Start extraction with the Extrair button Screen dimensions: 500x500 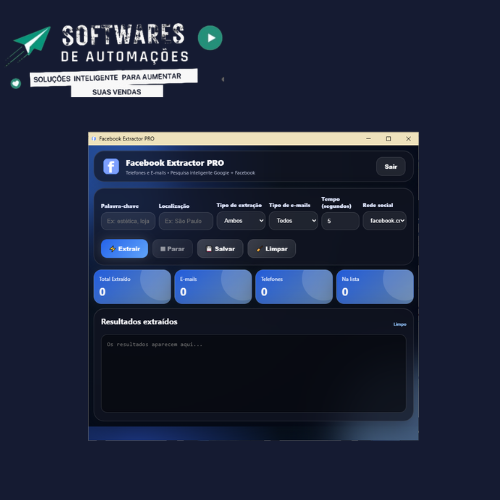tap(124, 249)
